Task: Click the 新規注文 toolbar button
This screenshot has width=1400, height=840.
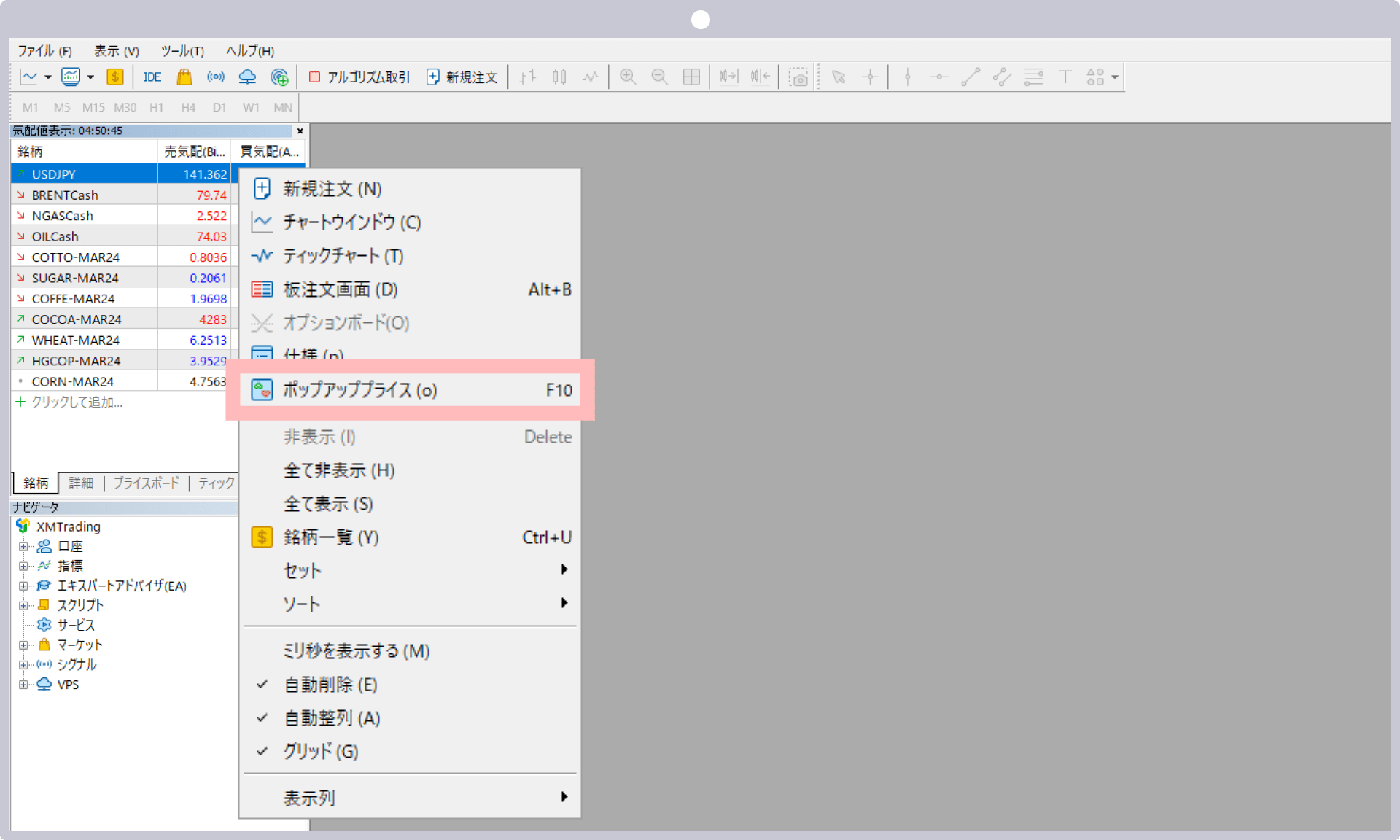Action: coord(462,77)
